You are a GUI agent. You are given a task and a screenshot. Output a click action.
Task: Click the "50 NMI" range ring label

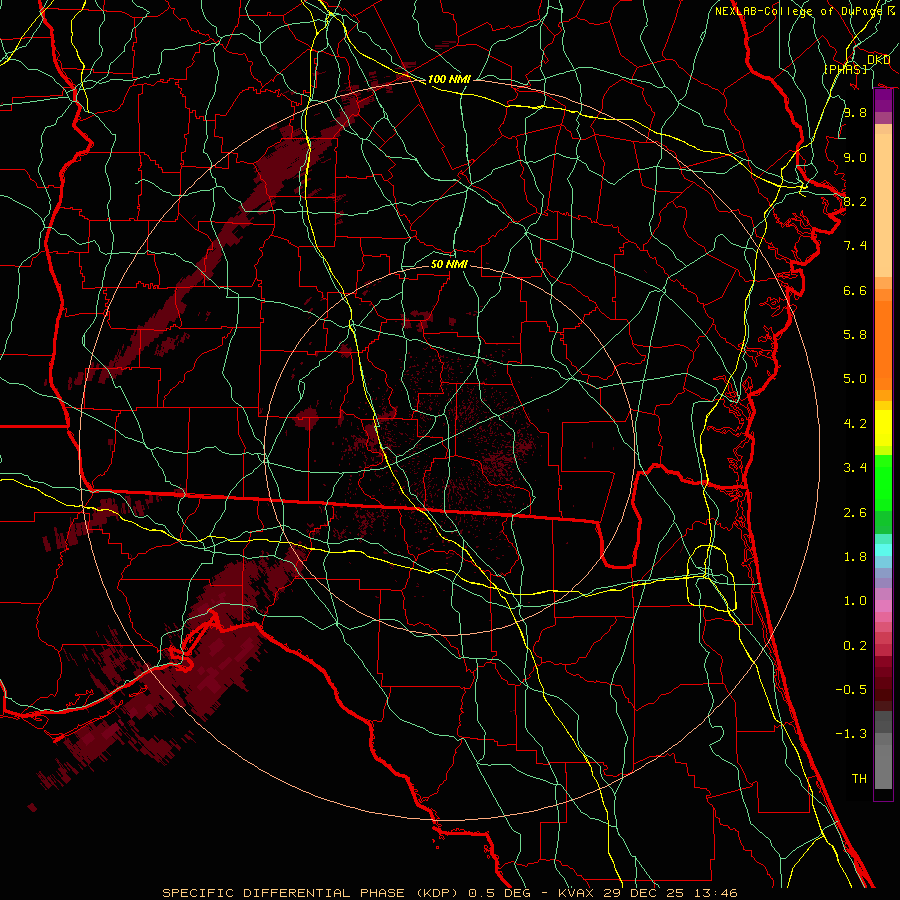pyautogui.click(x=449, y=265)
